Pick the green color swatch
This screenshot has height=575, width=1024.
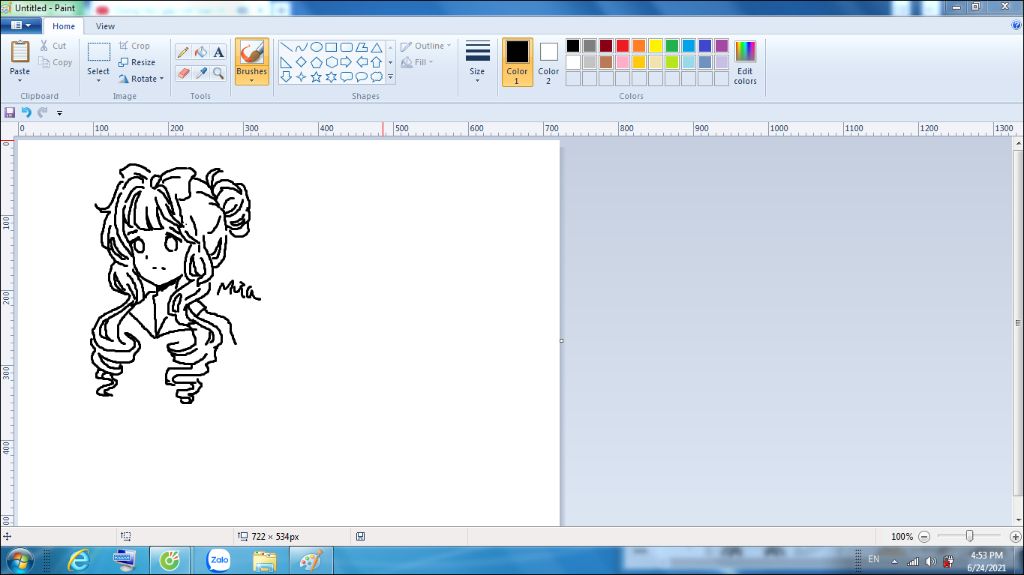coord(672,46)
